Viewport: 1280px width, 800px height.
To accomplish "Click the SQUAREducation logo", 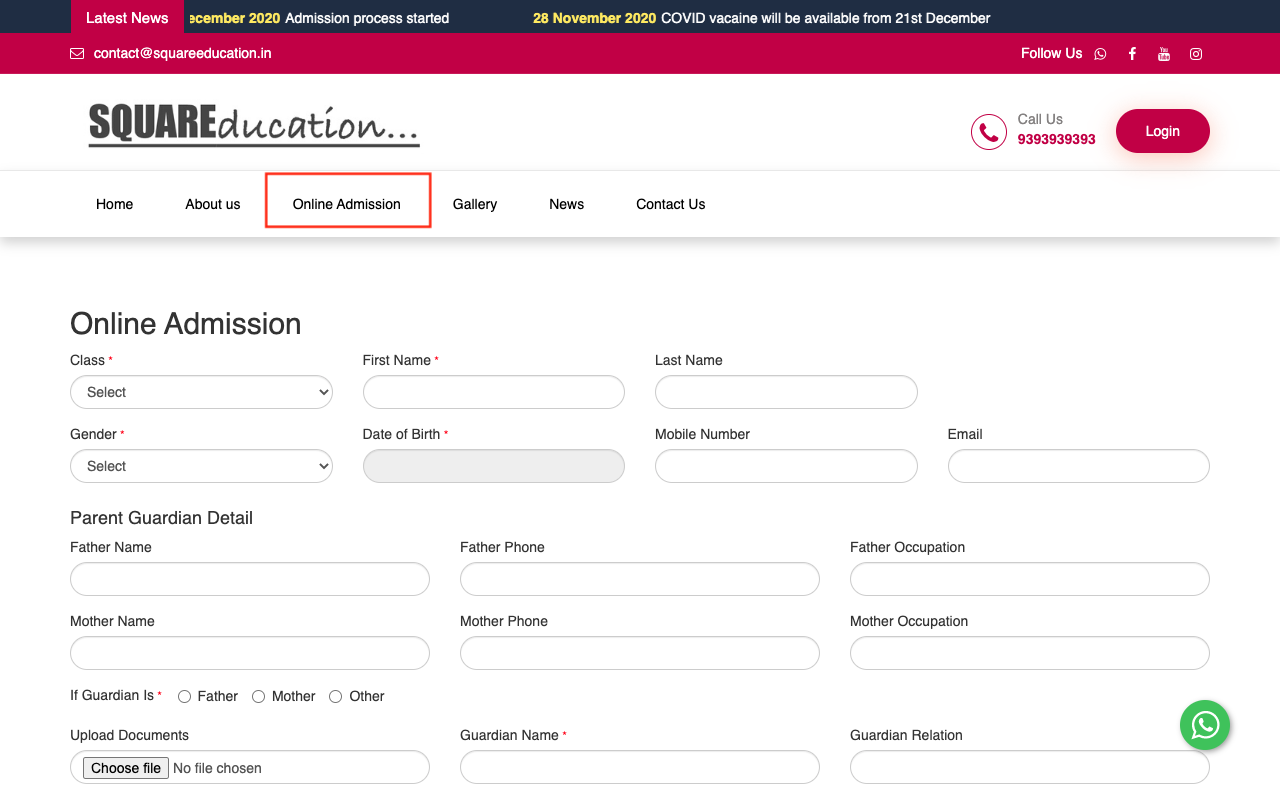I will coord(254,126).
